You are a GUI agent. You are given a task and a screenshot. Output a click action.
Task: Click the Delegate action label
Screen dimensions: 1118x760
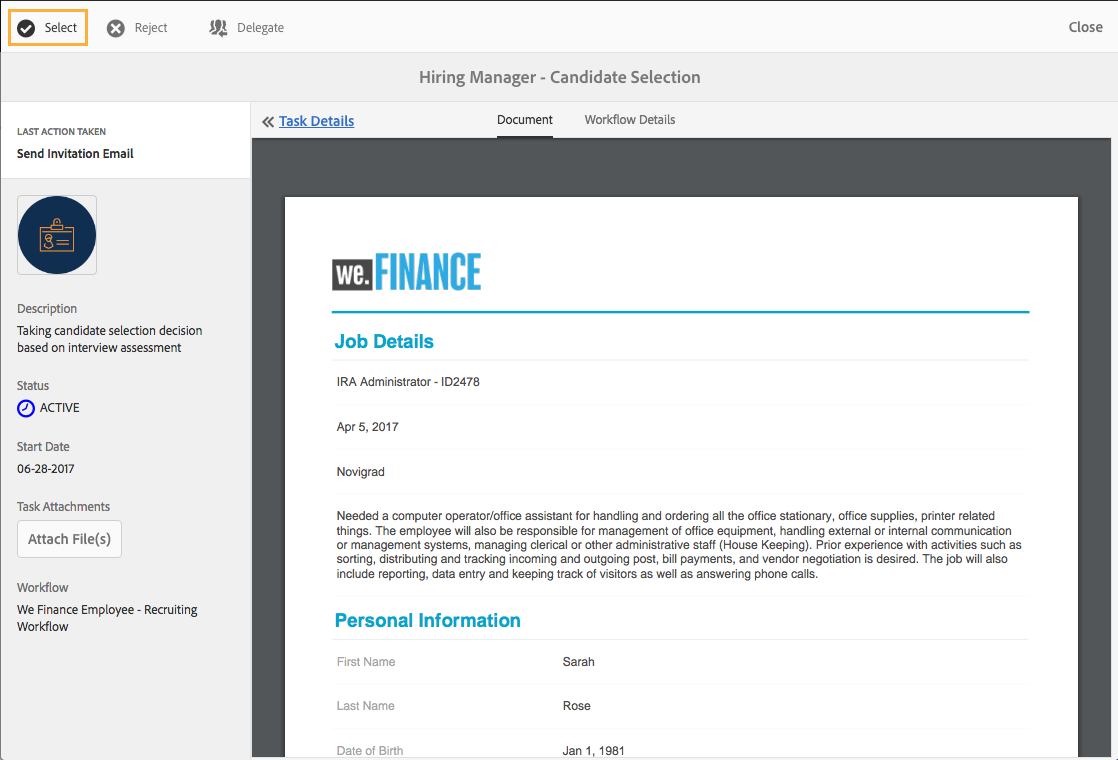point(260,28)
